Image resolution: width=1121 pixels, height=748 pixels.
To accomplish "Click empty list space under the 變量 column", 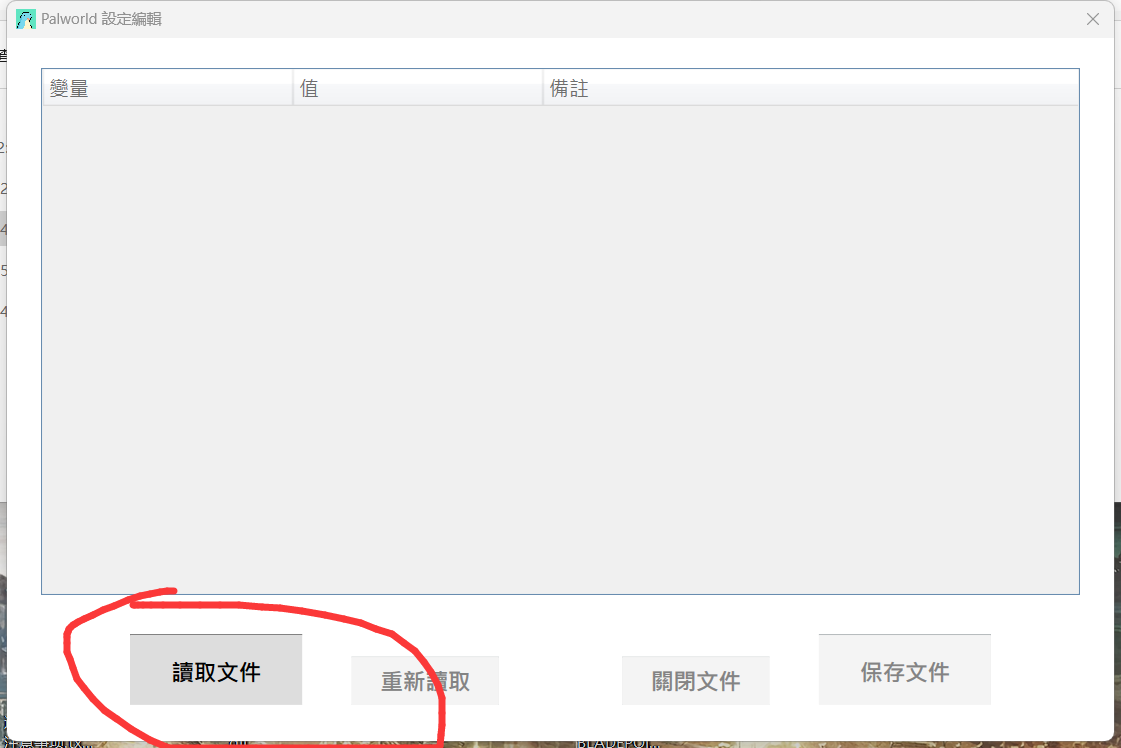I will pyautogui.click(x=167, y=350).
